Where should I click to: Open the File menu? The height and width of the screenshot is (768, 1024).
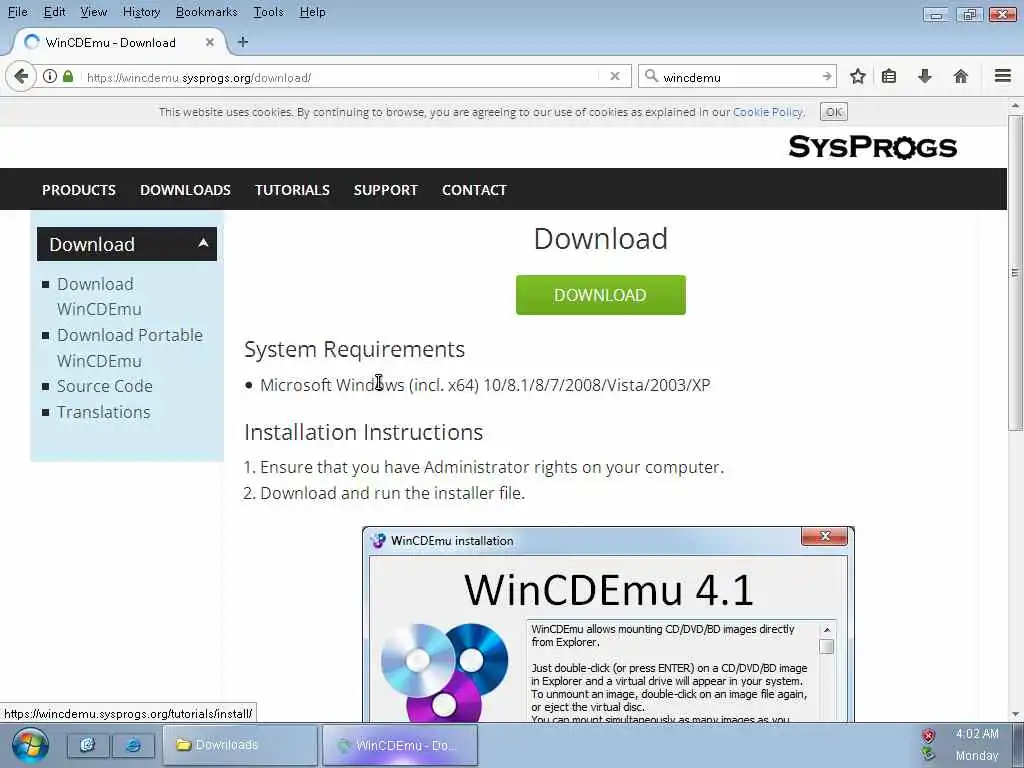[18, 12]
